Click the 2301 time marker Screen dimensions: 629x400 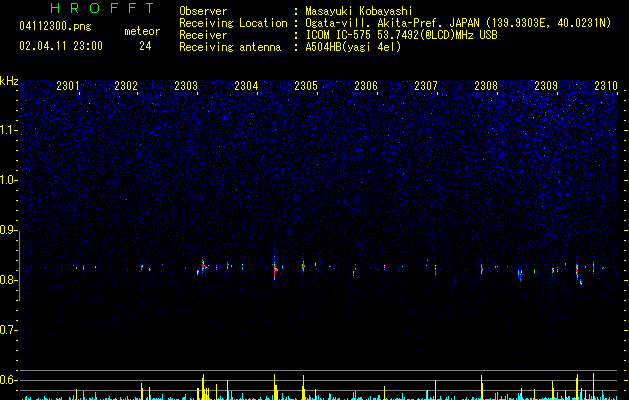[x=68, y=85]
